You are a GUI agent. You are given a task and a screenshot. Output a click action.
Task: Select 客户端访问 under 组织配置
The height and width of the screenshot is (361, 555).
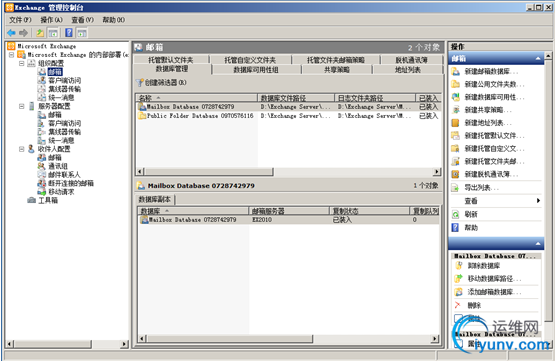pos(64,80)
